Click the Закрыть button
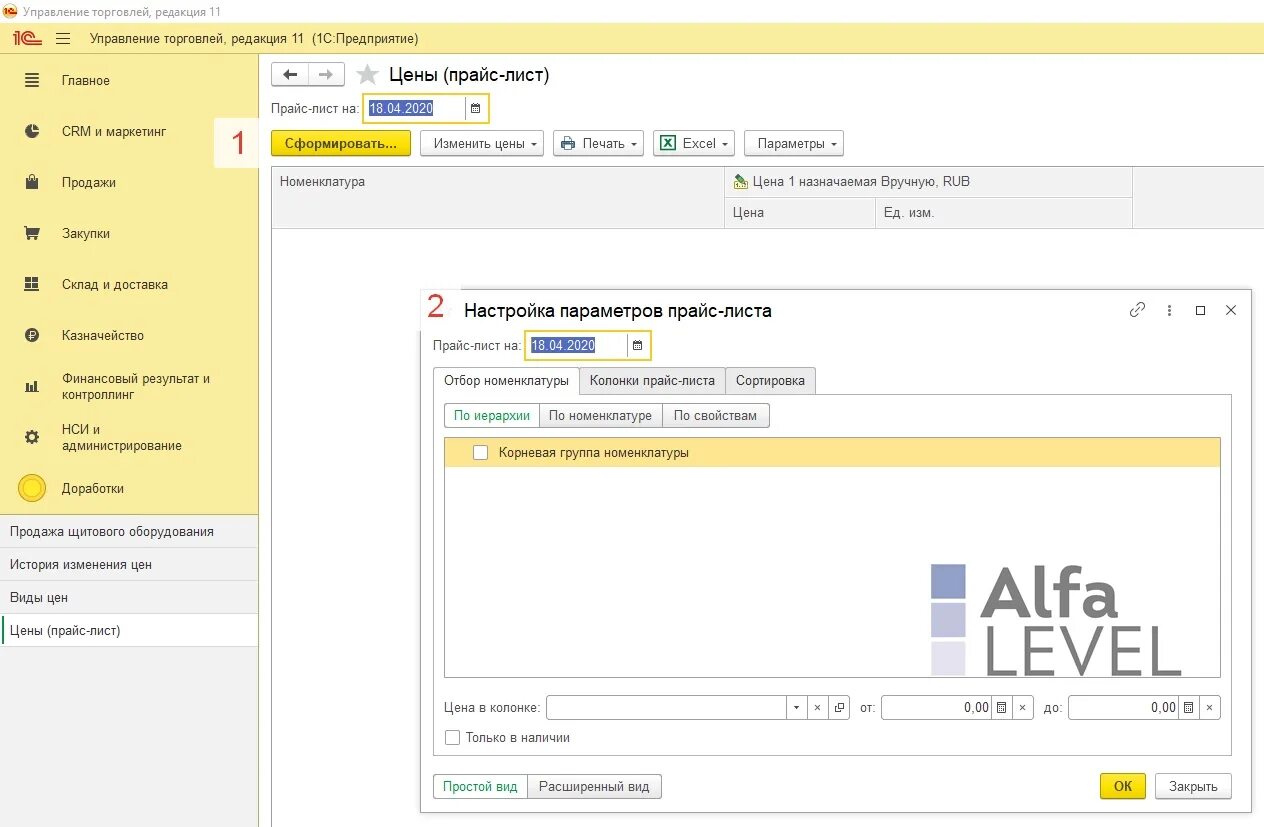The height and width of the screenshot is (827, 1264). (1193, 786)
